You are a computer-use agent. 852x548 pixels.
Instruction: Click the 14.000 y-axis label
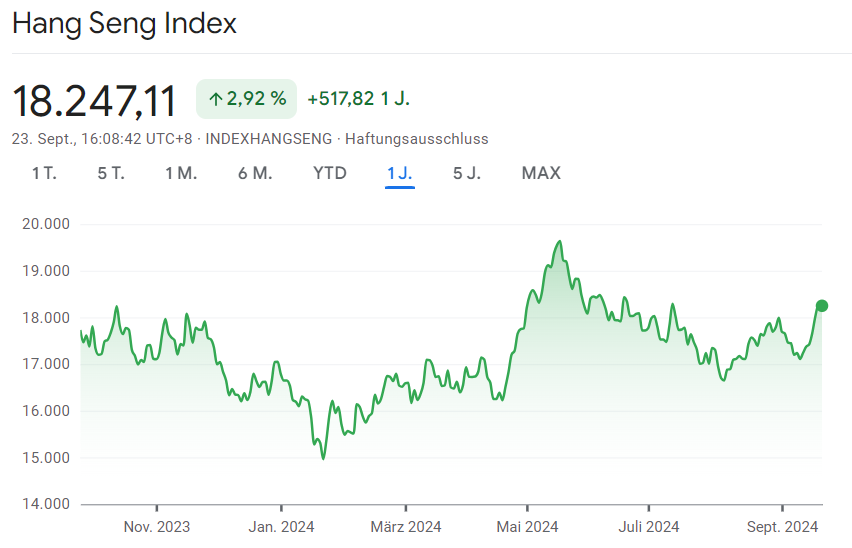click(46, 504)
